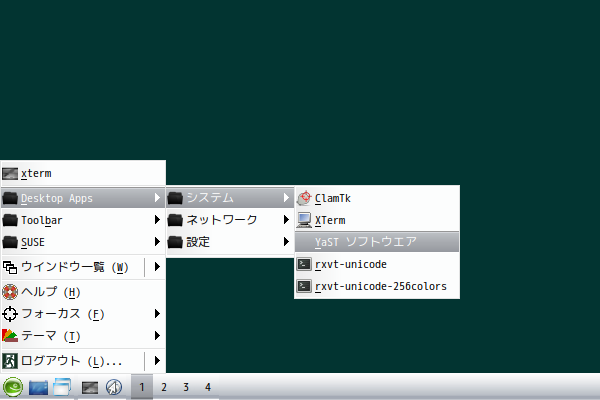
Task: Launch the terminal icon in taskbar
Action: coord(90,387)
